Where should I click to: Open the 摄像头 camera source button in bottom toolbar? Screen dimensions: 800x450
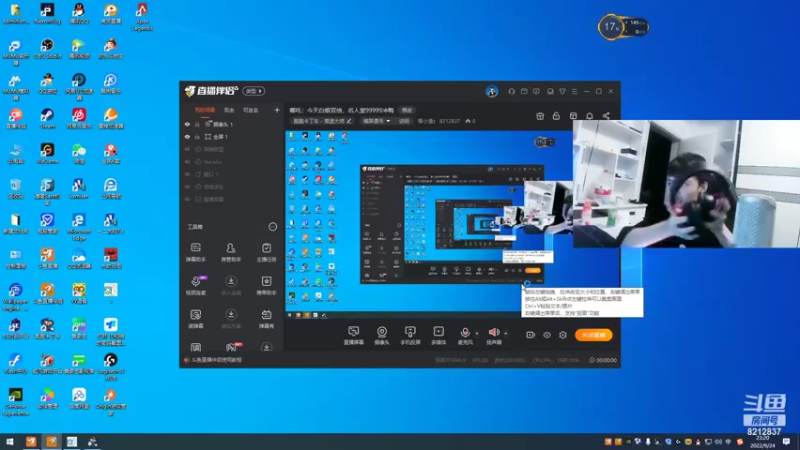click(x=382, y=335)
